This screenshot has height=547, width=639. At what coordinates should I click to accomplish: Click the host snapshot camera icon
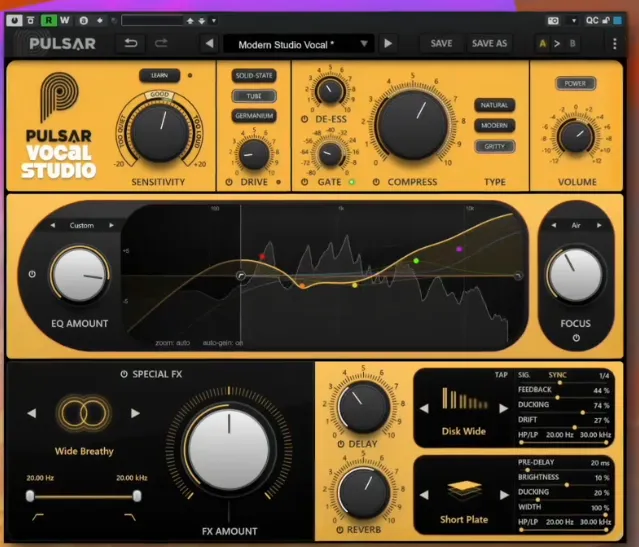[x=553, y=20]
